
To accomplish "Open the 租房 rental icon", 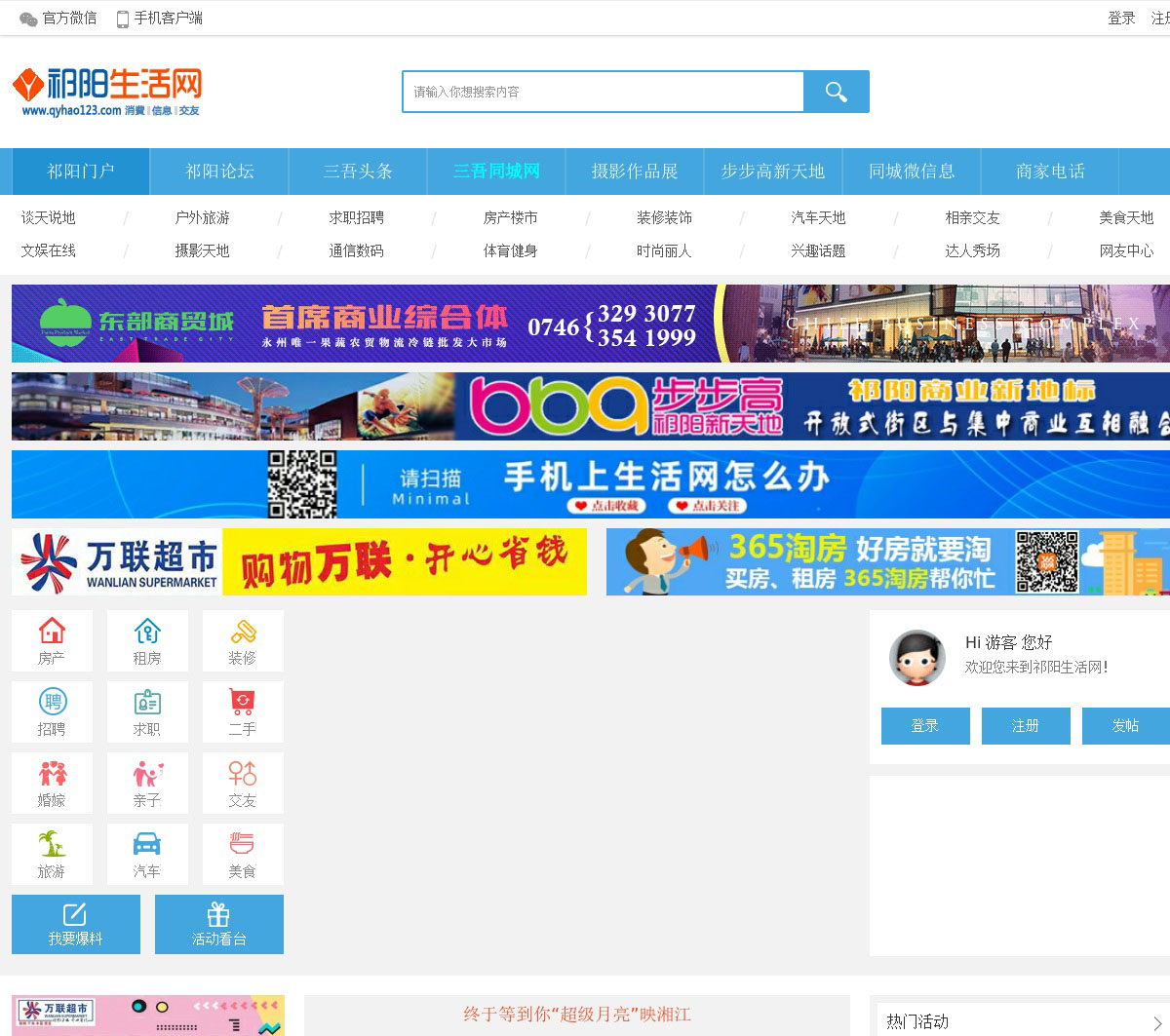I will point(147,640).
